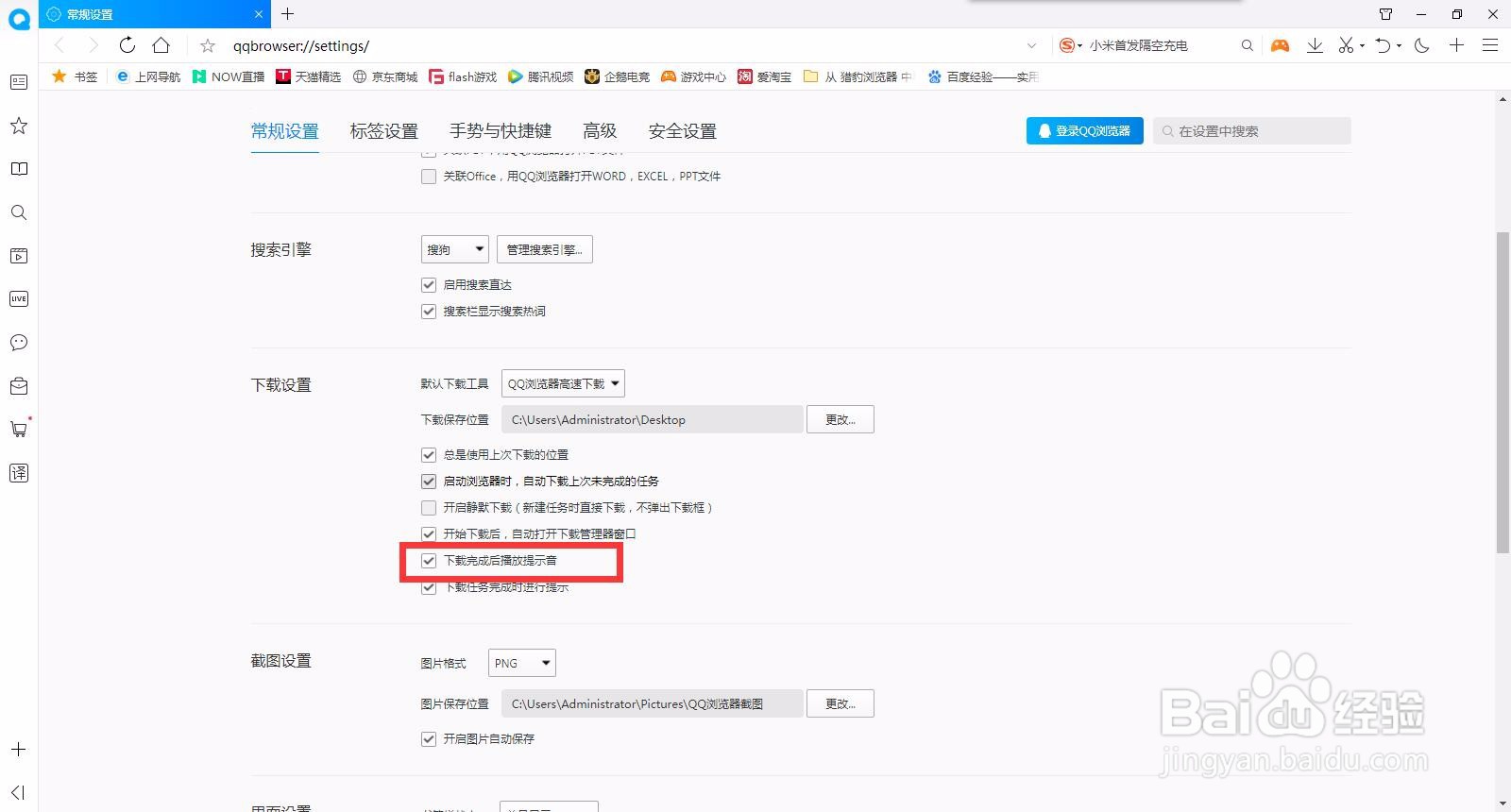Open the 搜狗 search engine dropdown
This screenshot has width=1511, height=812.
tap(455, 249)
